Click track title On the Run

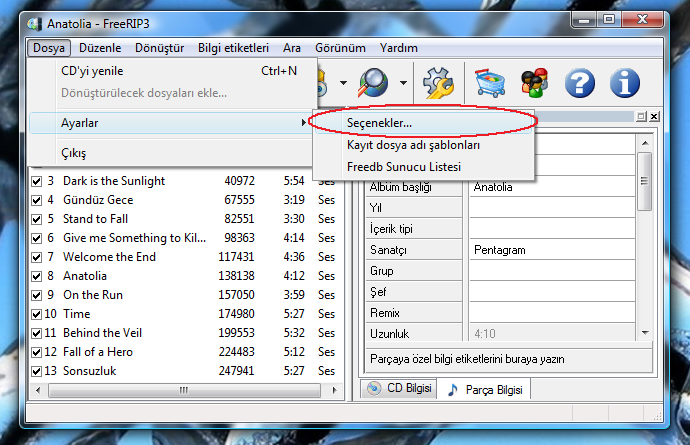tap(93, 295)
